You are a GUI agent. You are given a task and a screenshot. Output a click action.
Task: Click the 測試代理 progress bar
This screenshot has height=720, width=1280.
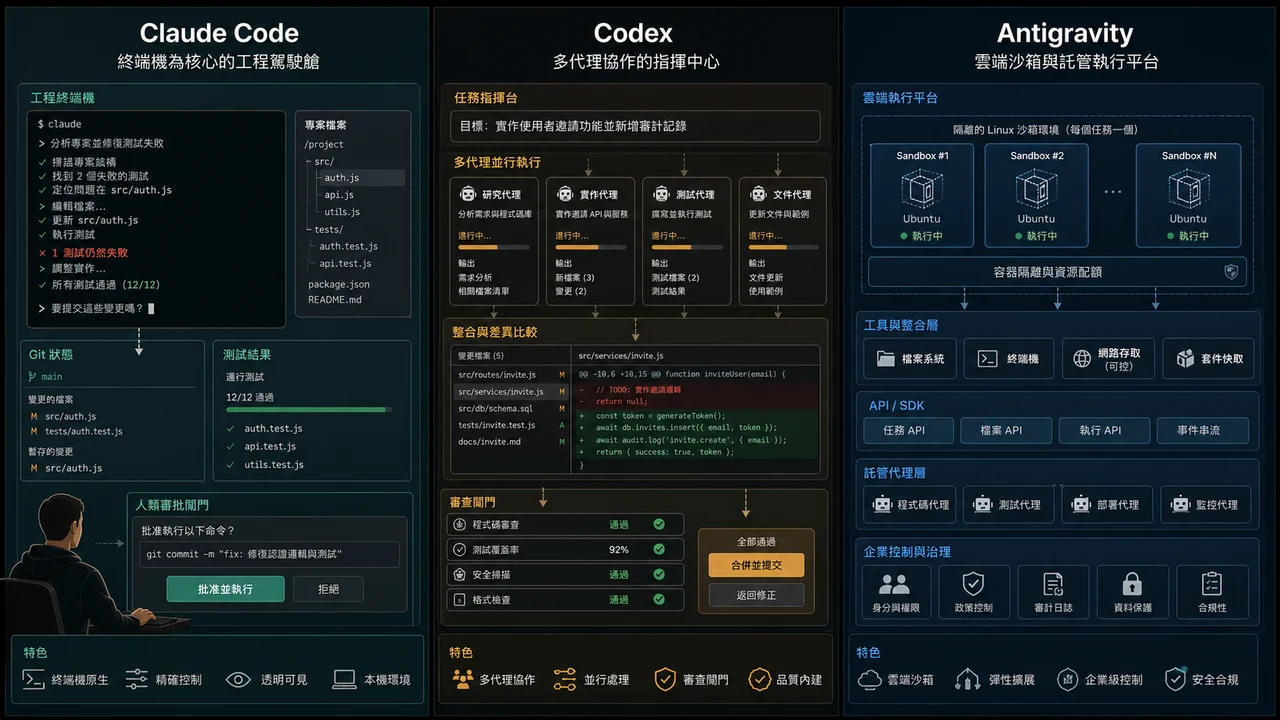click(687, 246)
